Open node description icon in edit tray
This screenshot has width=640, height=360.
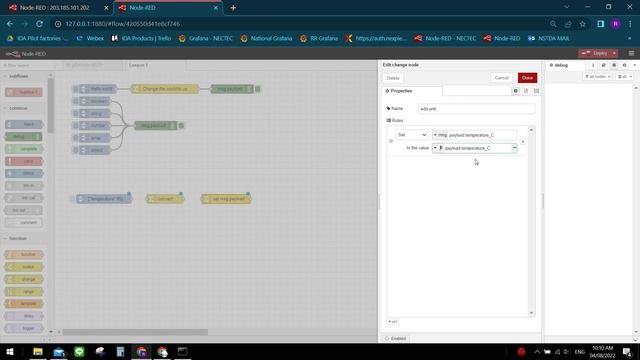point(526,91)
